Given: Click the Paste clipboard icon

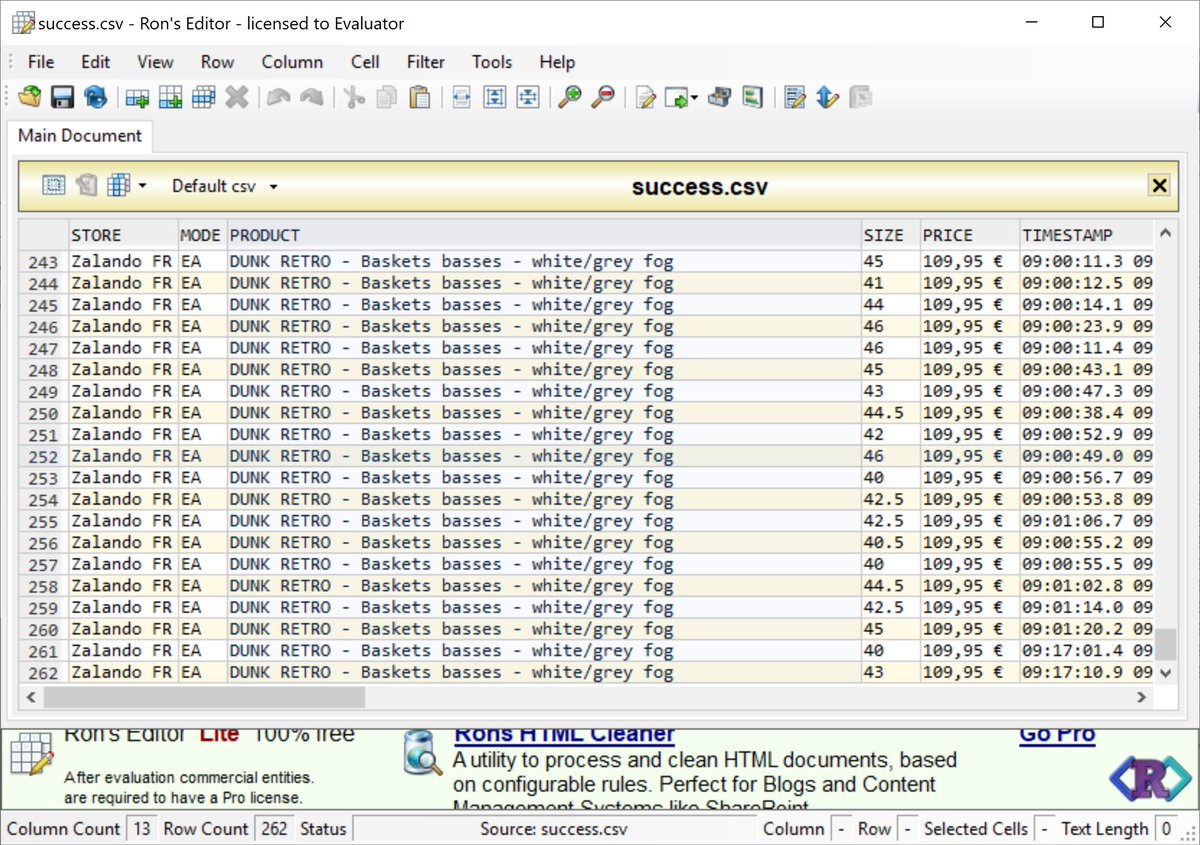Looking at the screenshot, I should (420, 97).
